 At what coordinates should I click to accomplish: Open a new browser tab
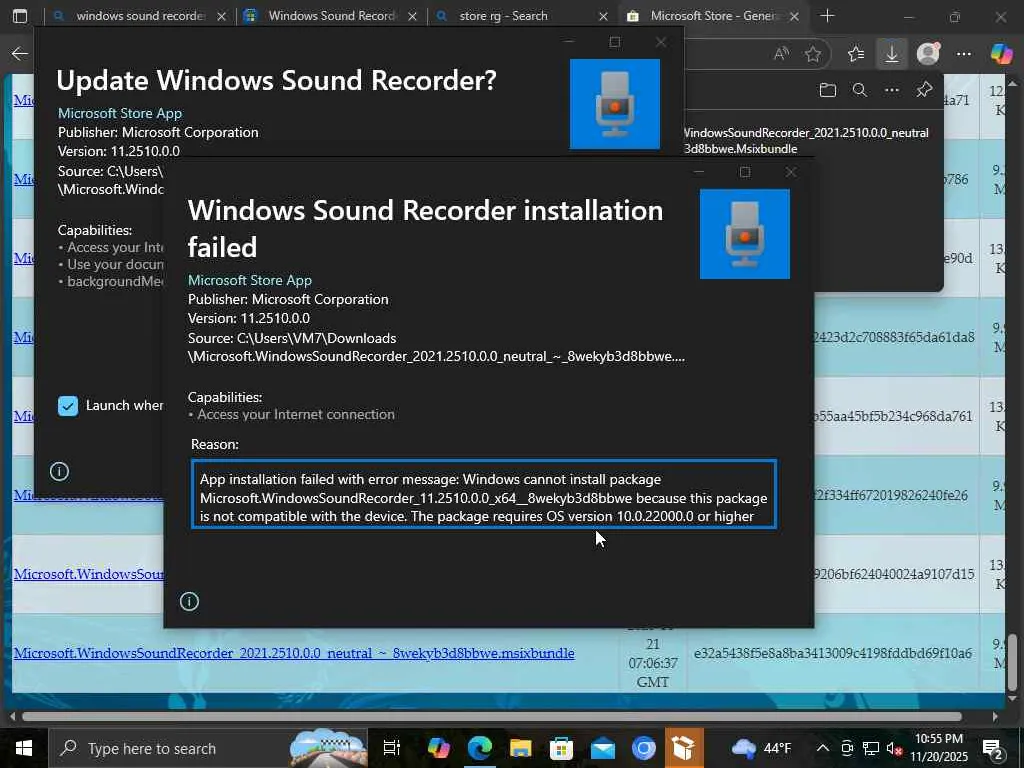coord(827,16)
